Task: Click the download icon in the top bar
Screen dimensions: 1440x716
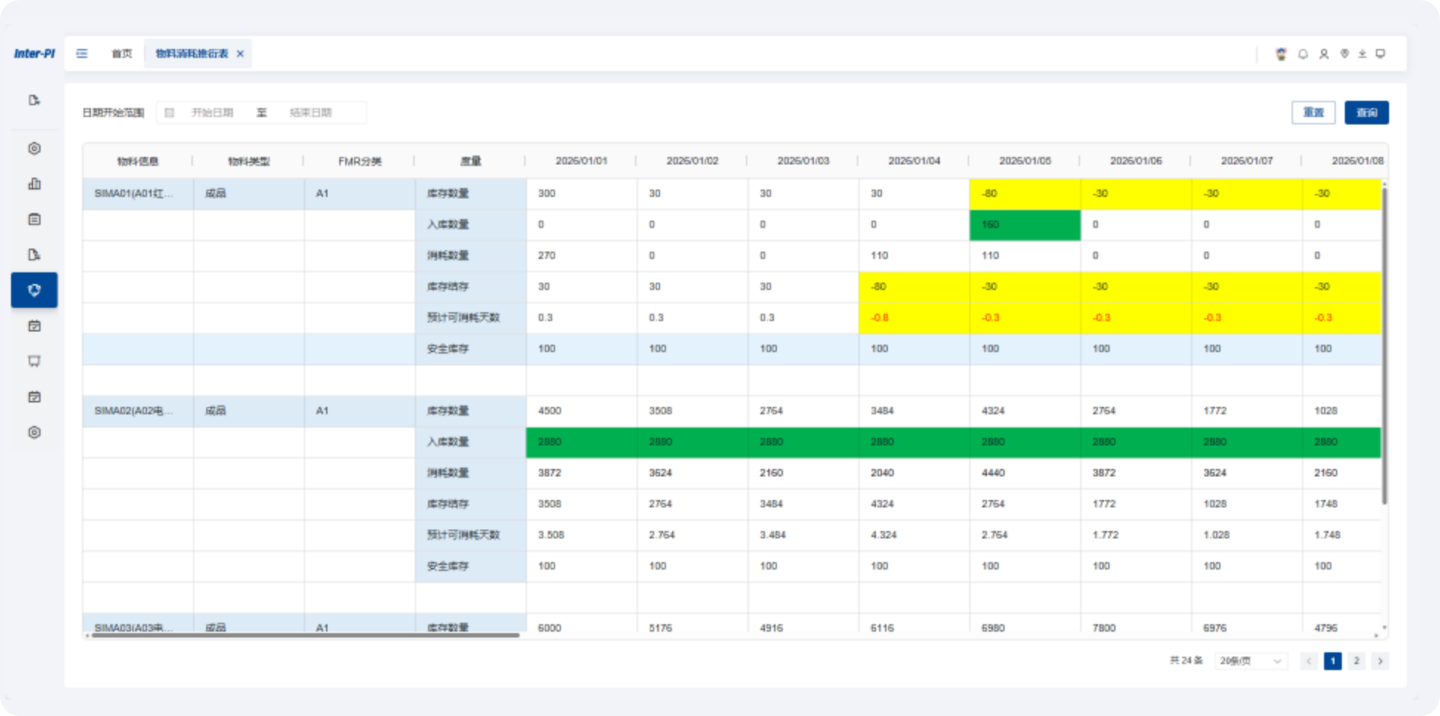Action: click(1362, 54)
